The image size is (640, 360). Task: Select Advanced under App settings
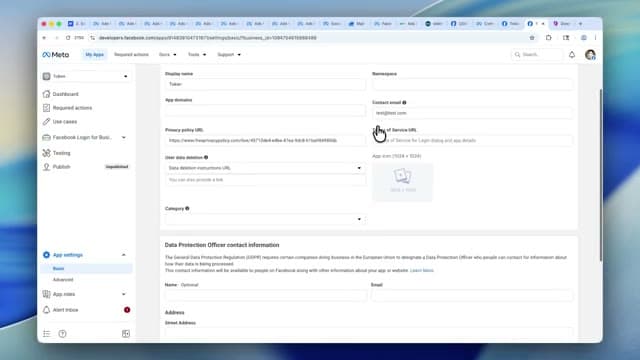click(x=63, y=280)
